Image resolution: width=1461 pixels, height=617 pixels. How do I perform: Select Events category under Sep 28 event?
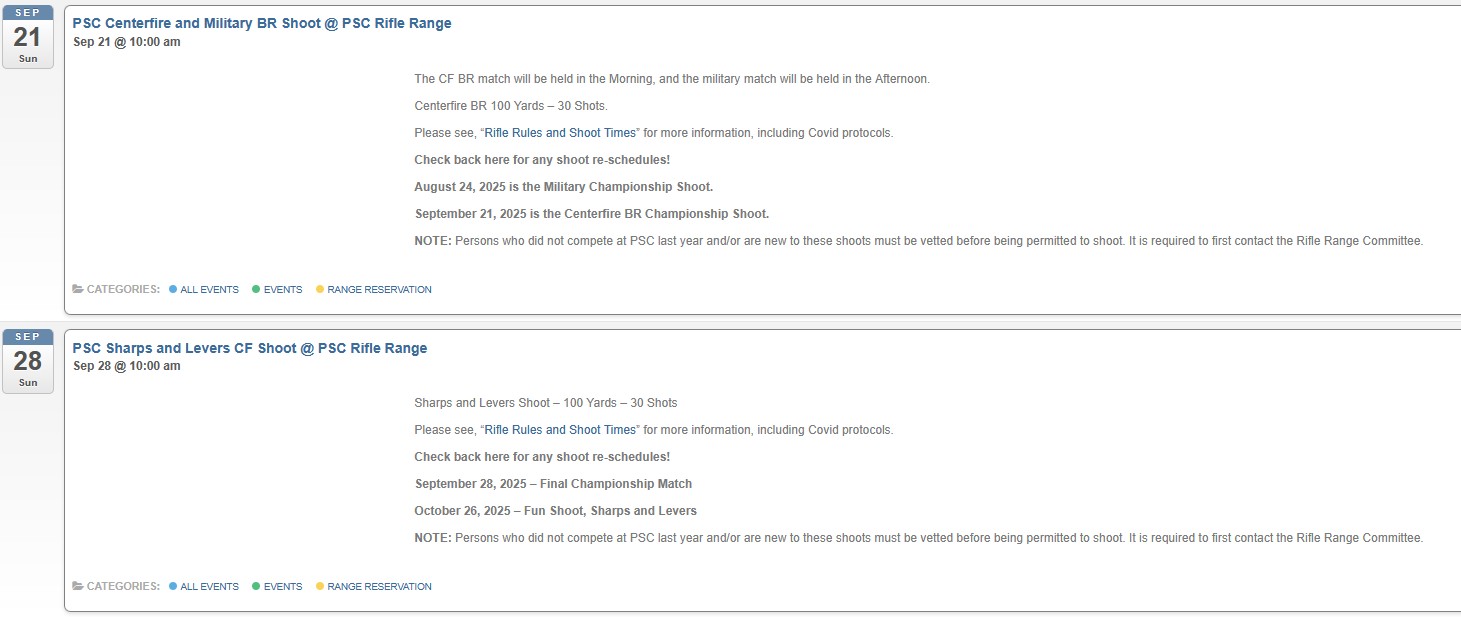coord(283,587)
